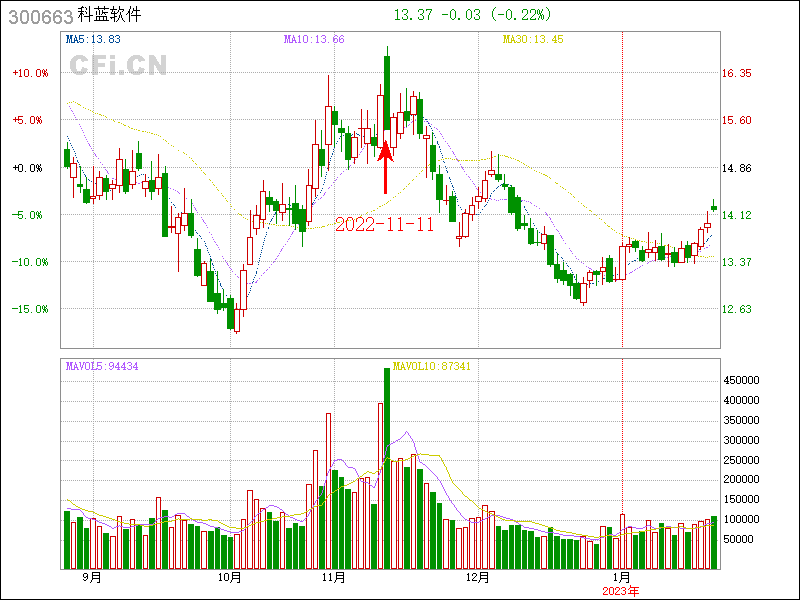Click the MAVOL5:94434 volume label
This screenshot has width=800, height=600.
click(x=102, y=366)
